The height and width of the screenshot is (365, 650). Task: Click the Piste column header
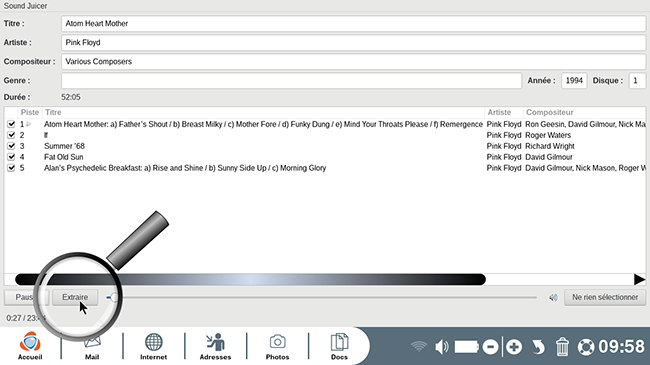[30, 112]
